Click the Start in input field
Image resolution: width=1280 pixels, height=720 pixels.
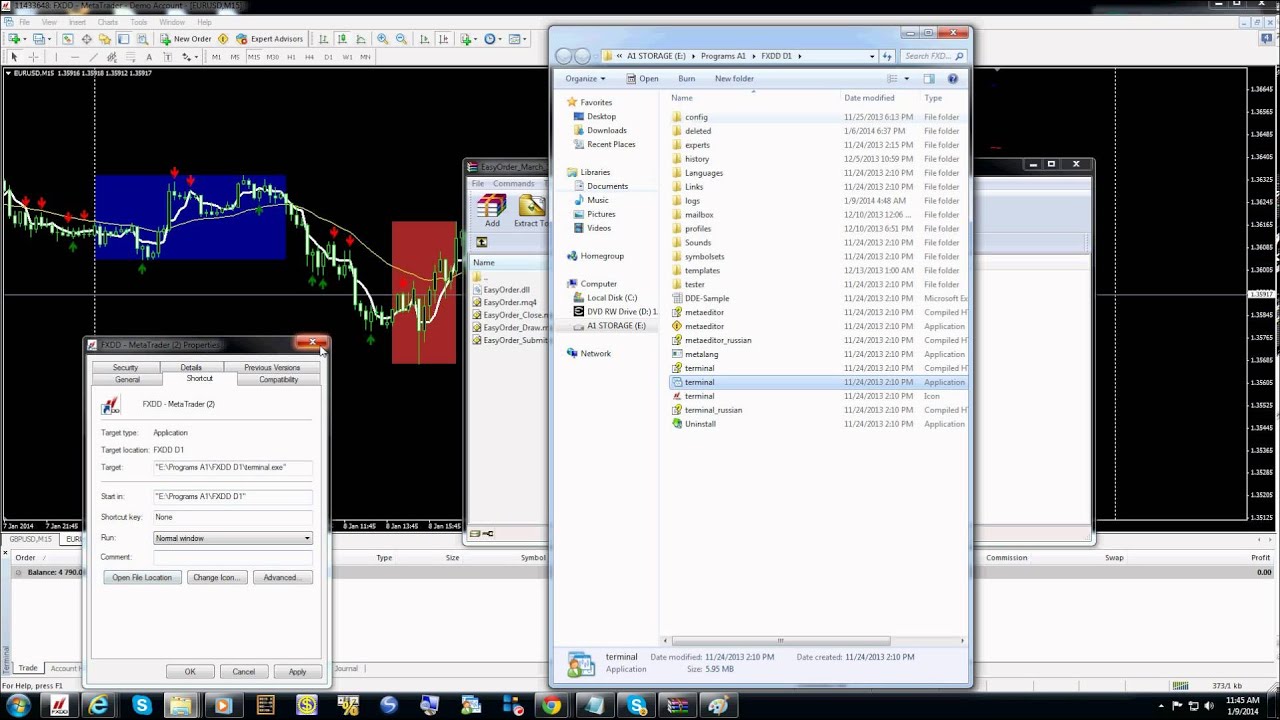pyautogui.click(x=233, y=496)
